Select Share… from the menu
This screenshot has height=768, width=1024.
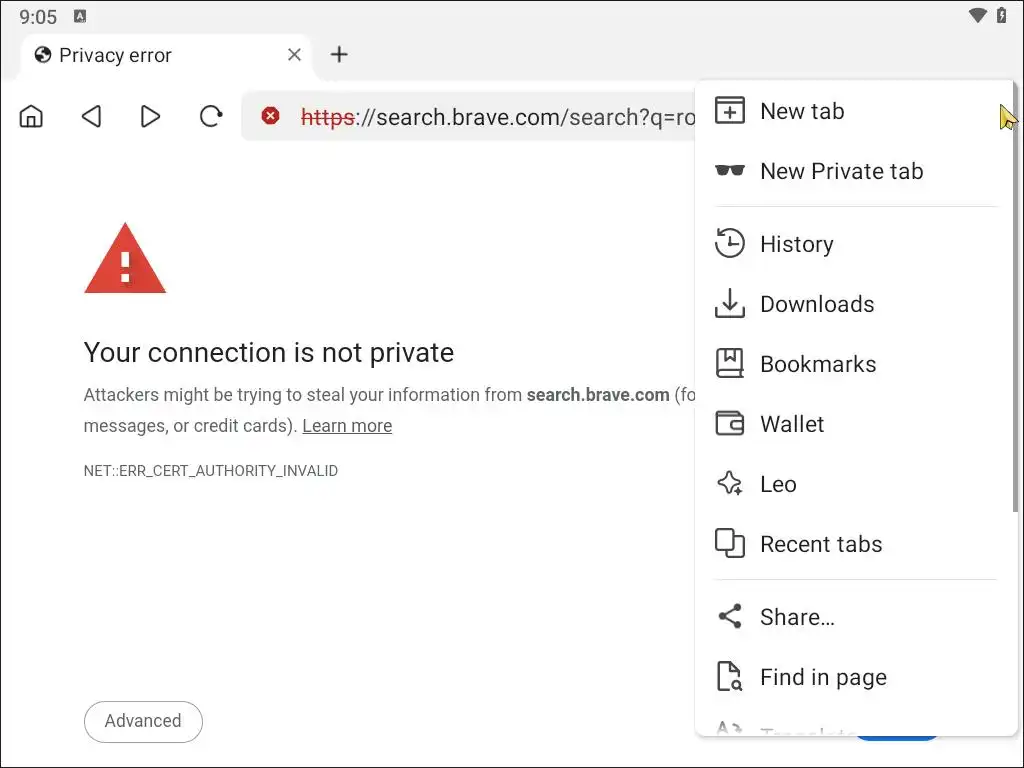pos(854,617)
